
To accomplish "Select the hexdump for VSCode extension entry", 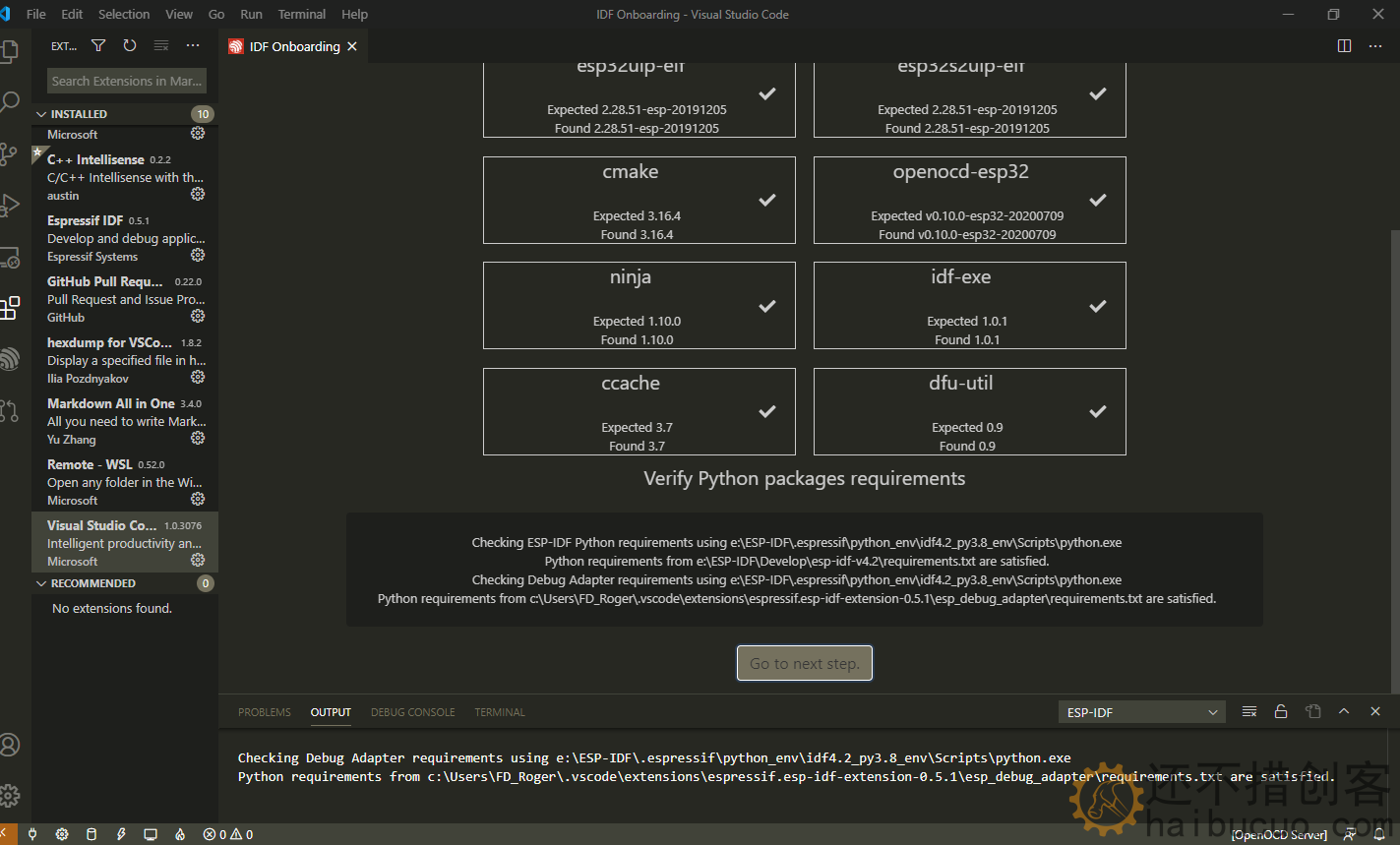I will [125, 360].
